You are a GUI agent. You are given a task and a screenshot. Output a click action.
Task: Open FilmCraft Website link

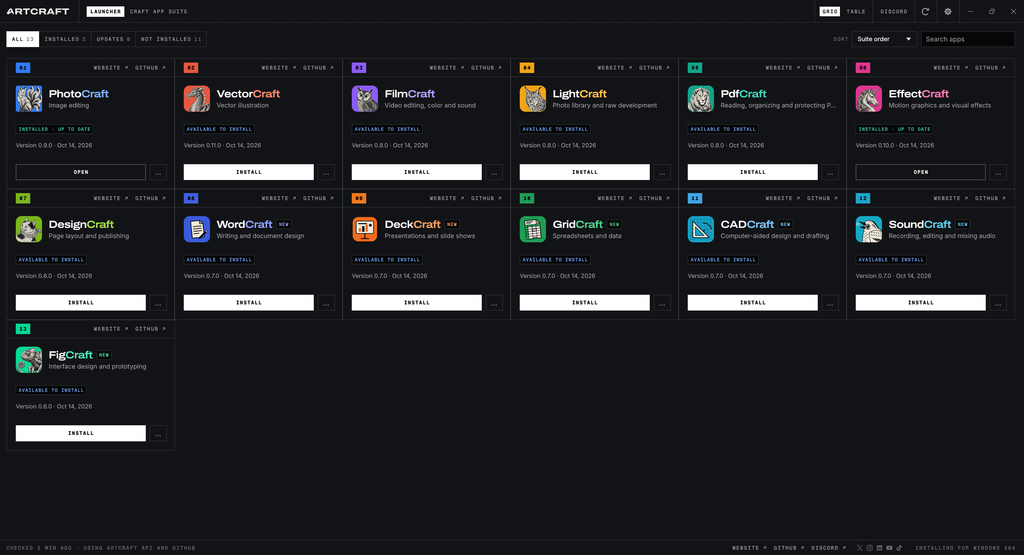[447, 68]
